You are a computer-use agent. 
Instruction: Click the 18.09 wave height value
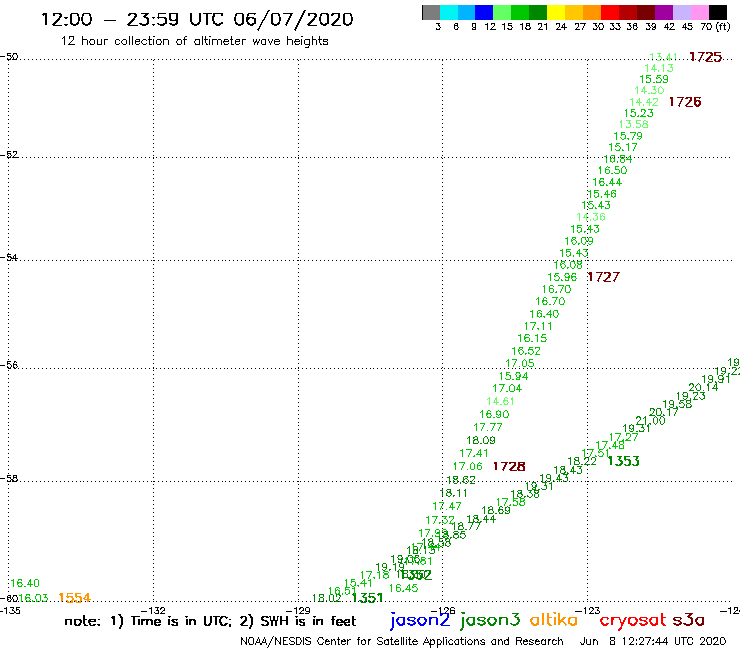[x=481, y=440]
